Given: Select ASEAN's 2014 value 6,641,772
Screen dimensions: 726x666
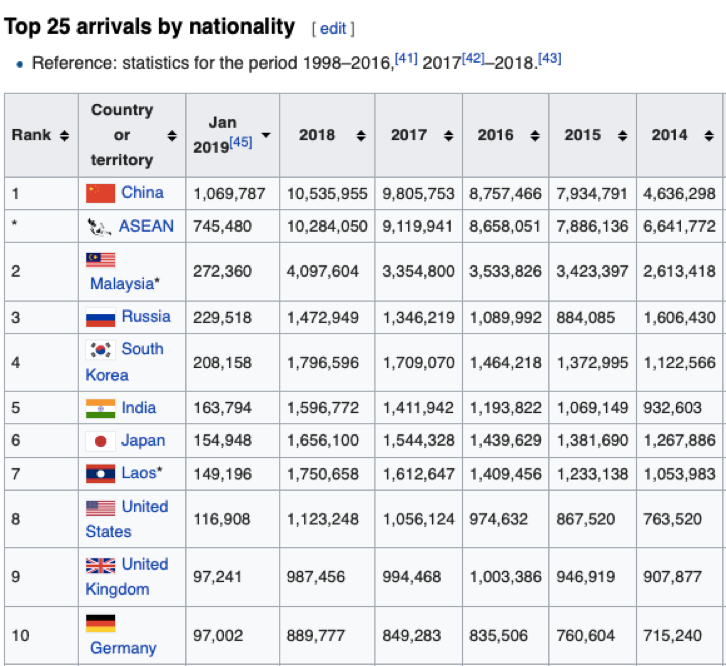Looking at the screenshot, I should pyautogui.click(x=679, y=226).
